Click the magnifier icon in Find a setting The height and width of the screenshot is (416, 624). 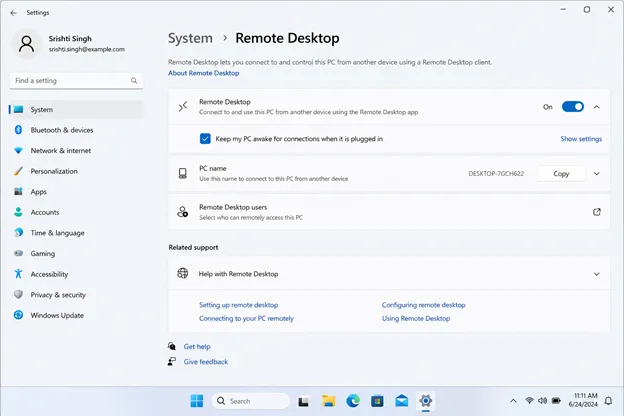(134, 80)
